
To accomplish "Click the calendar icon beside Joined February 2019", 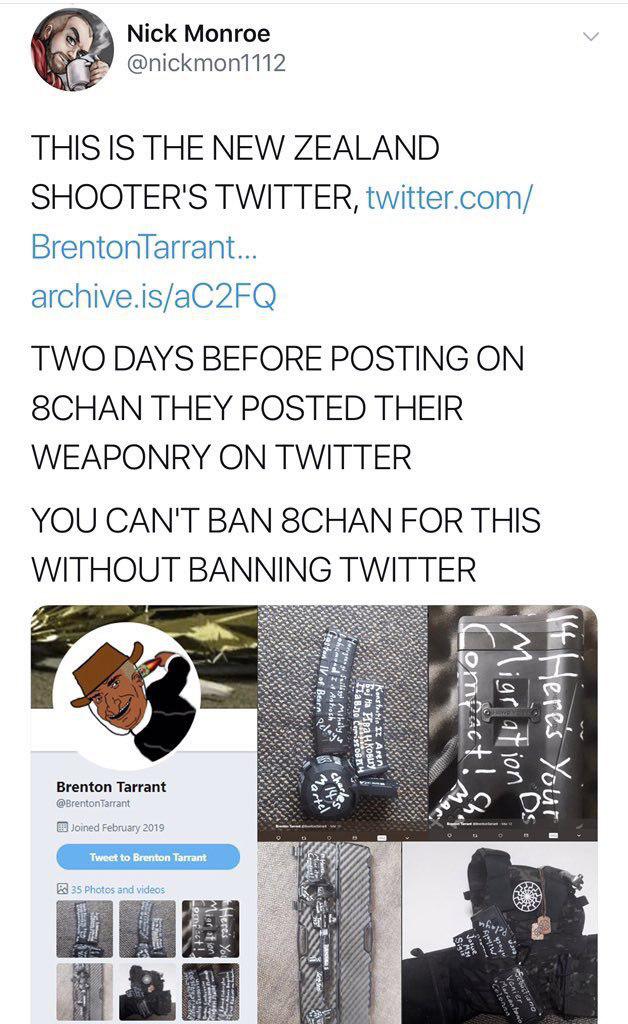I will tap(62, 828).
